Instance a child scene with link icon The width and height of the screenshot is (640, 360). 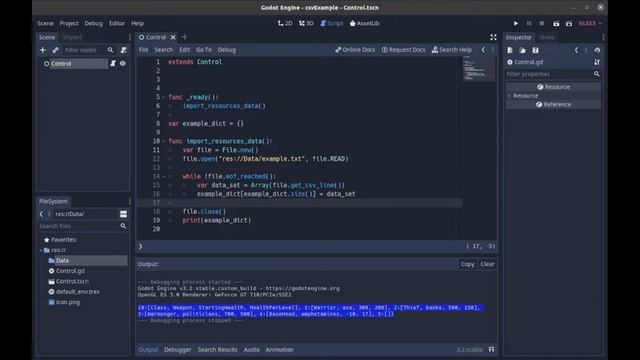point(56,50)
